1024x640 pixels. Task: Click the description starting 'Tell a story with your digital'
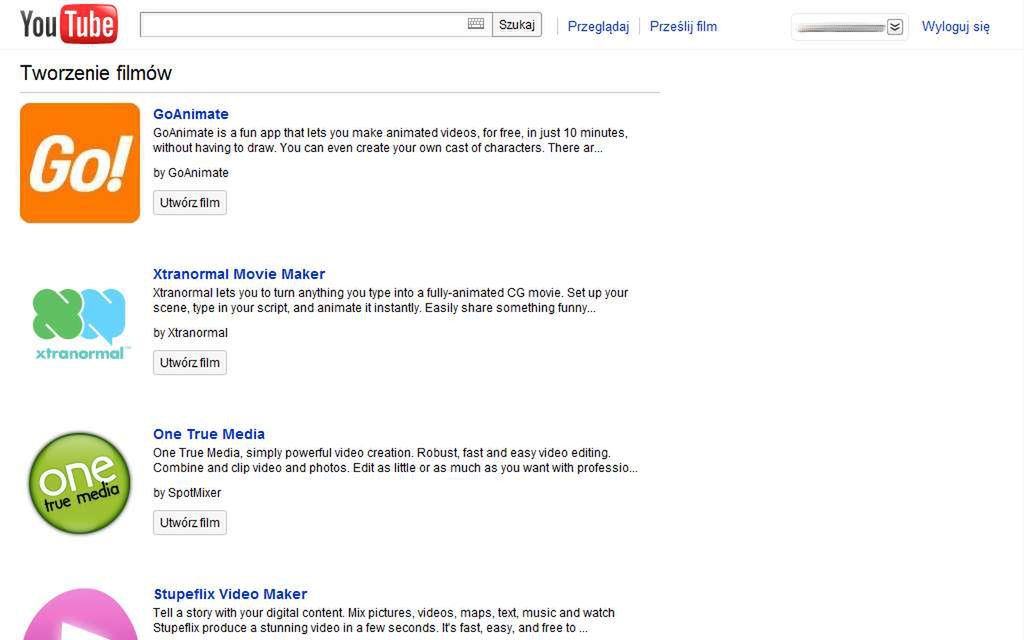tap(384, 620)
